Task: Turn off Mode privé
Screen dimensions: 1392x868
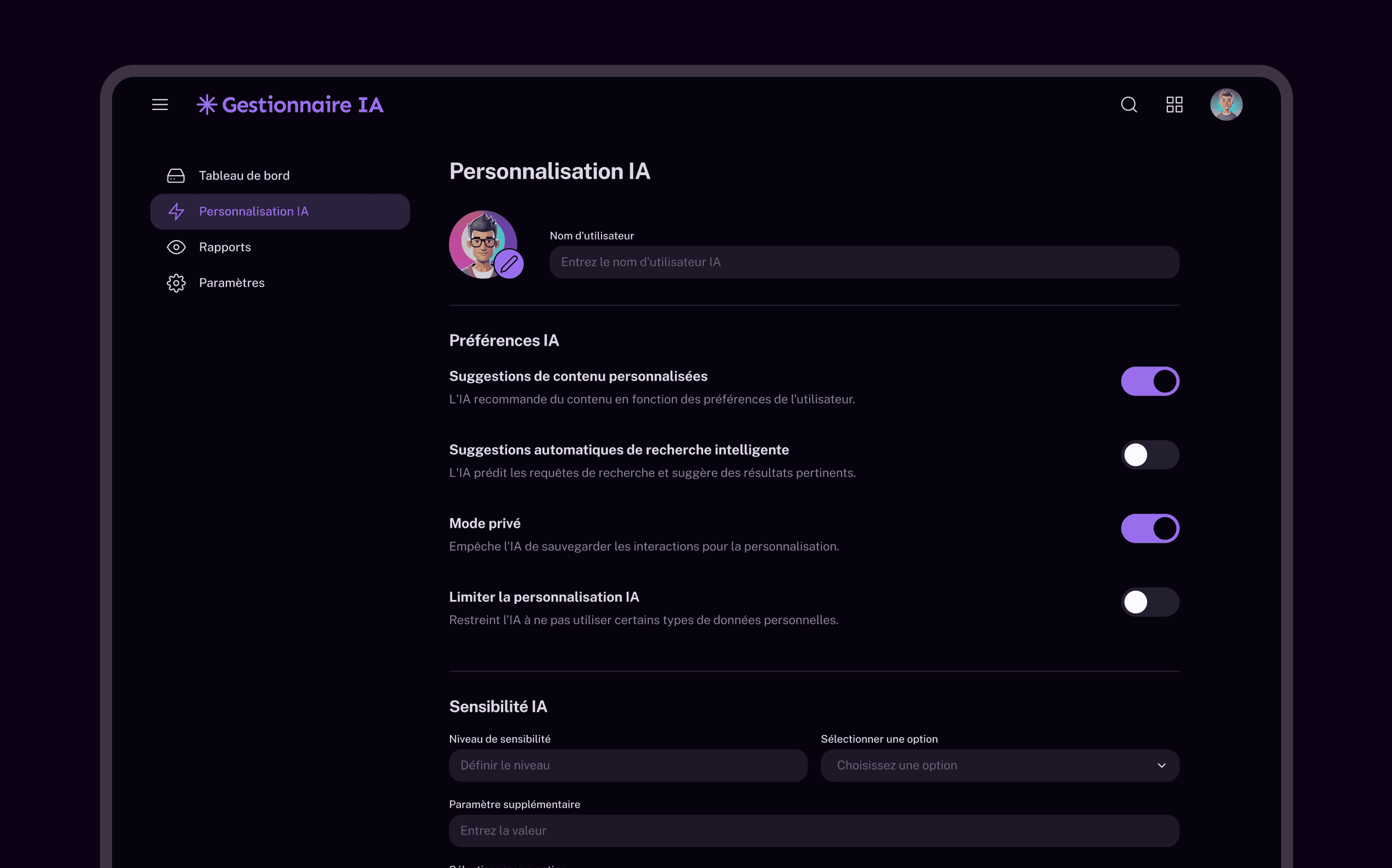Action: [x=1150, y=528]
